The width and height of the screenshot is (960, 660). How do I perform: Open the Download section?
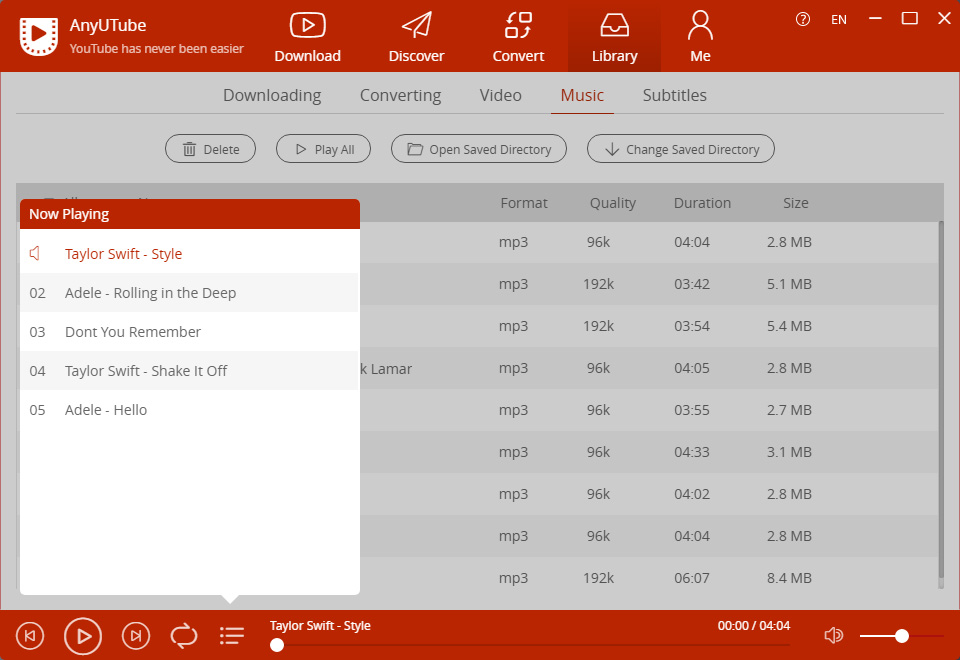pyautogui.click(x=307, y=37)
